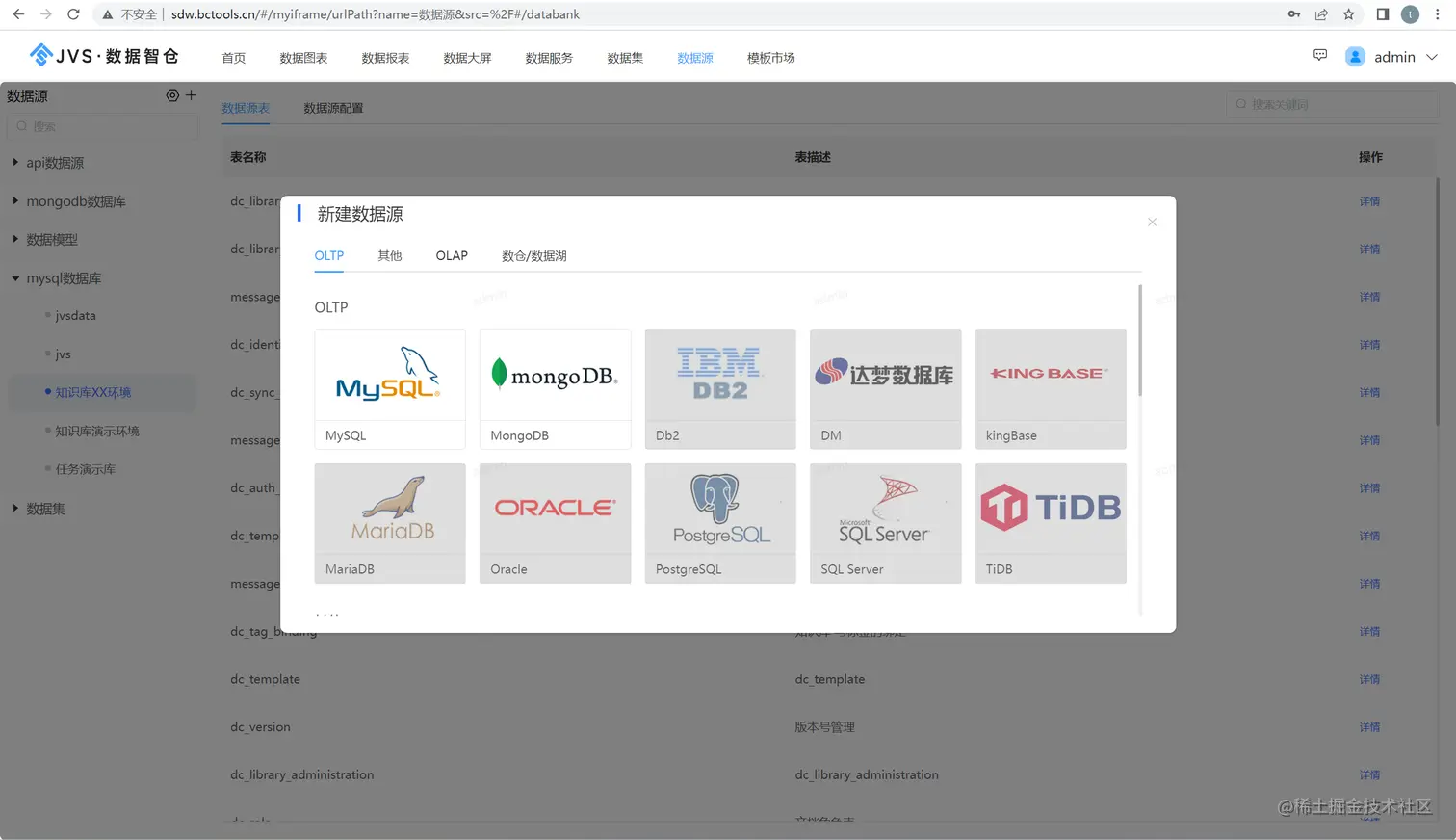Screen dimensions: 1456x840
Task: Open 数据服务 in top navigation
Action: pyautogui.click(x=549, y=58)
